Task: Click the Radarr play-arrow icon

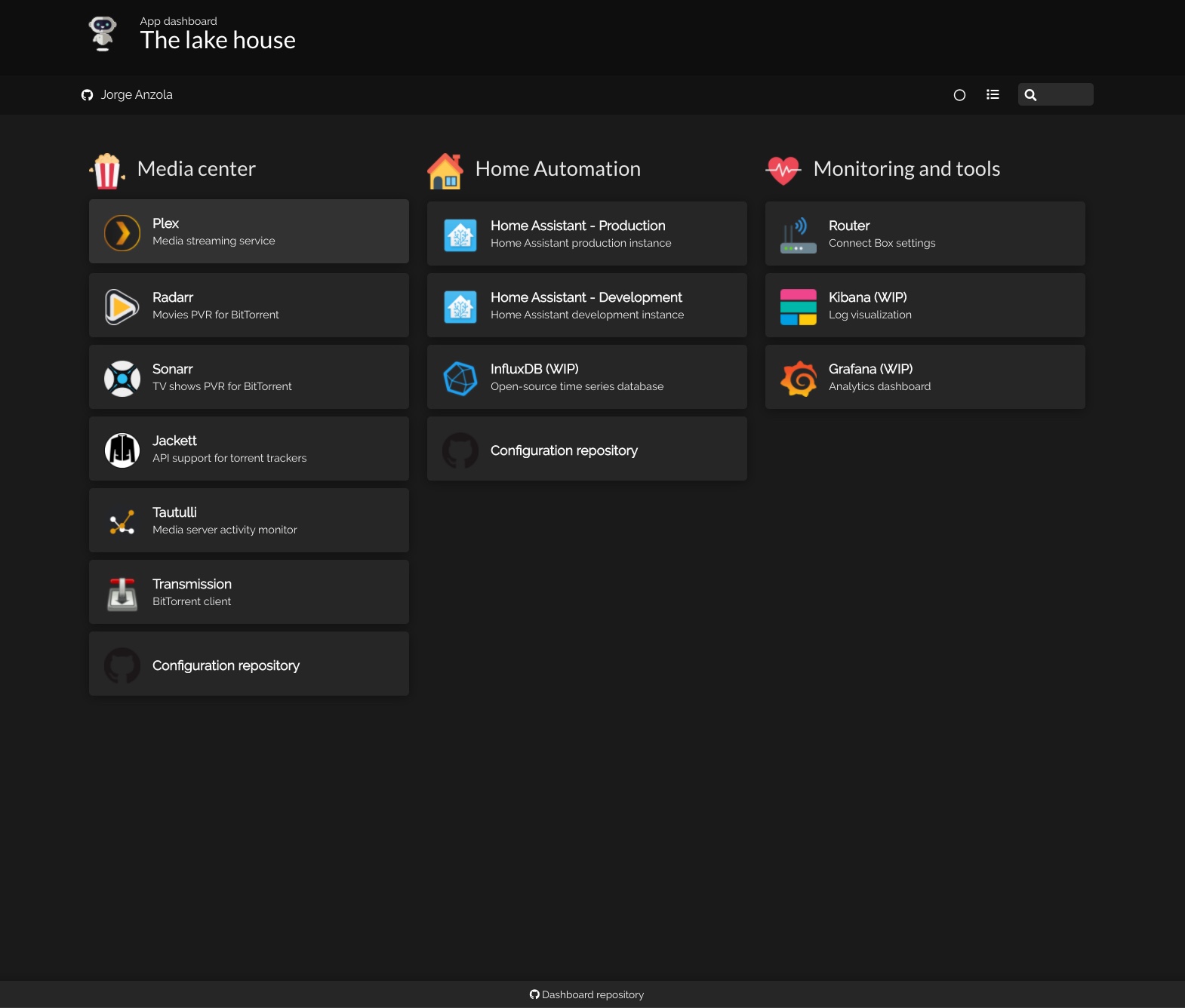Action: [x=122, y=307]
